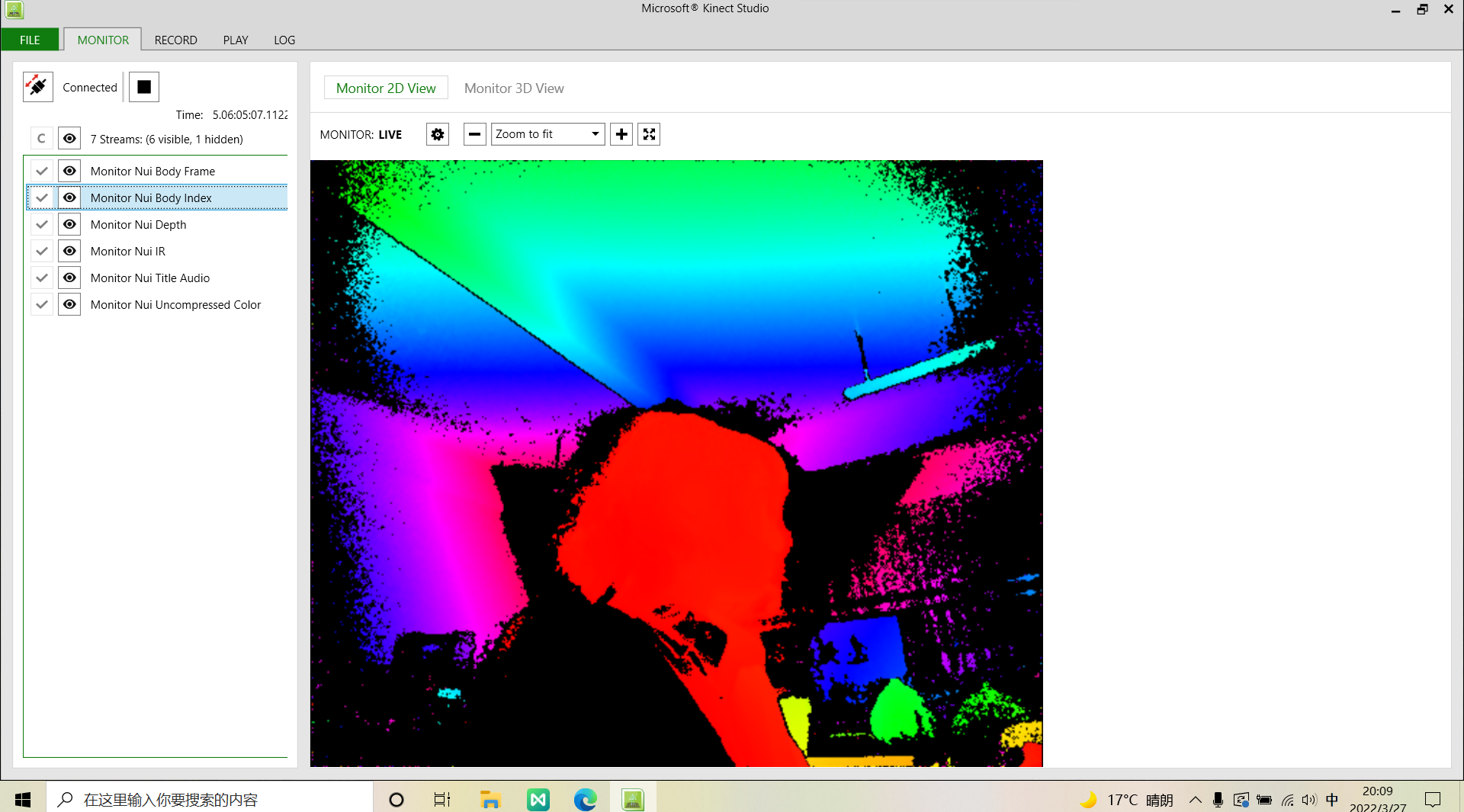This screenshot has height=812, width=1464.
Task: Select the Monitor Nui Body Frame stream
Action: coord(152,171)
